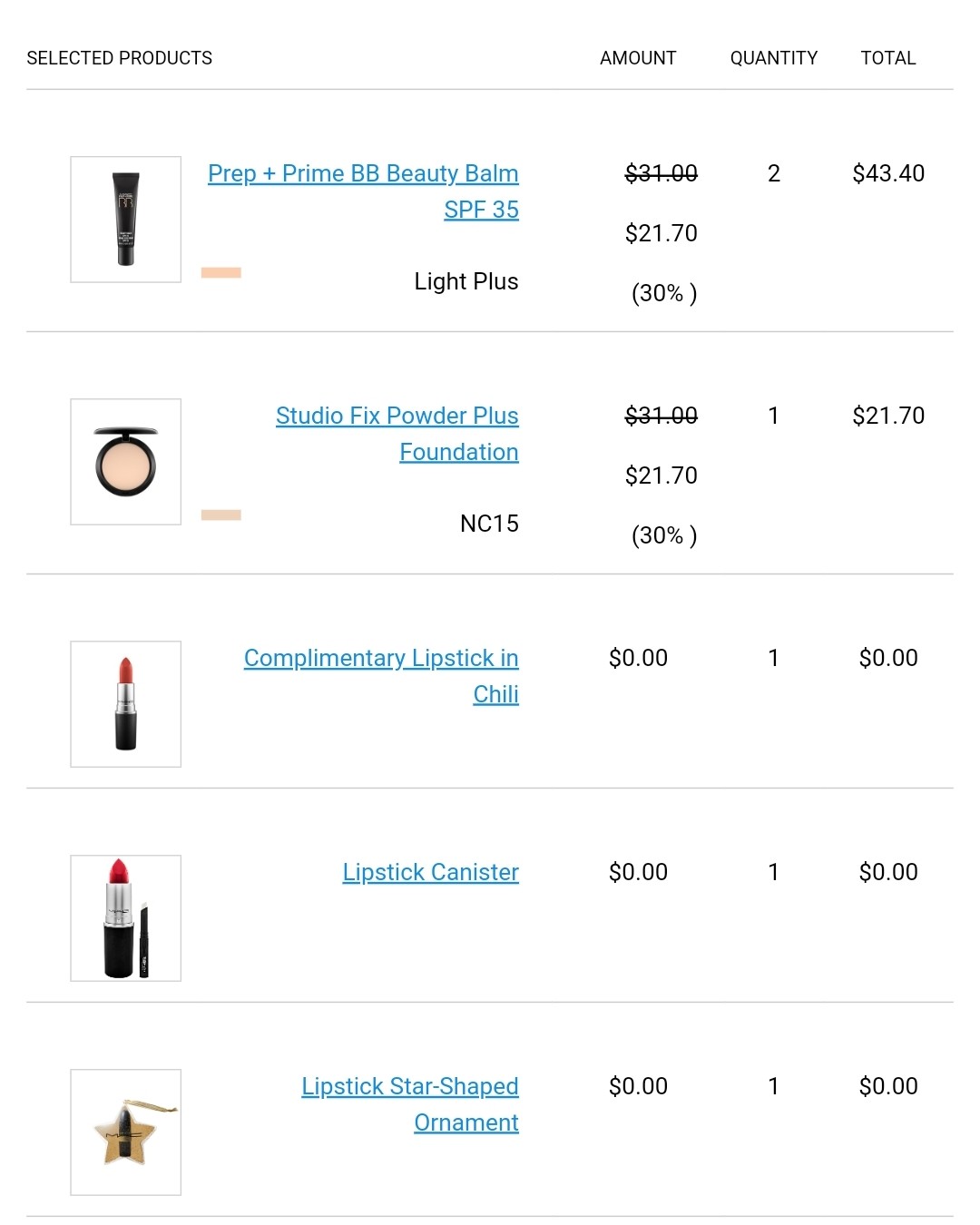Click the Studio Fix powder compact thumbnail
Screen dimensions: 980x1225
pyautogui.click(x=126, y=462)
